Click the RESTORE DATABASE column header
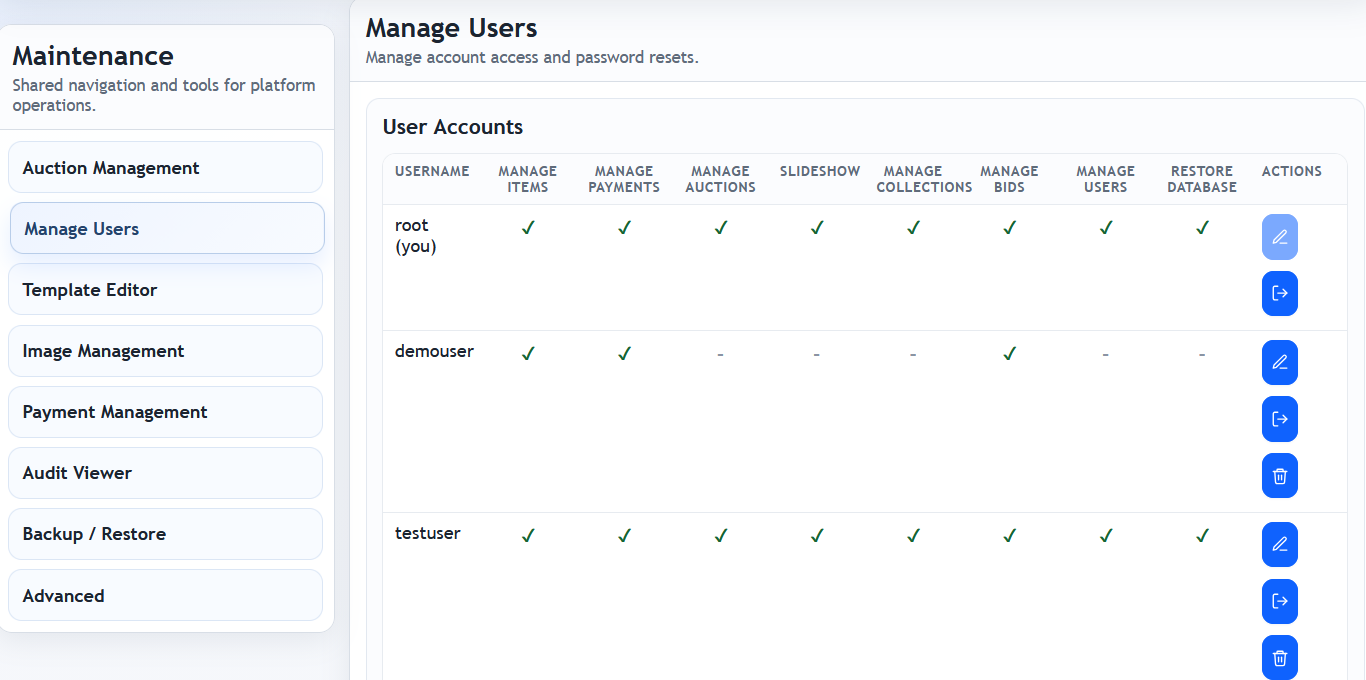The width and height of the screenshot is (1366, 680). (x=1202, y=179)
